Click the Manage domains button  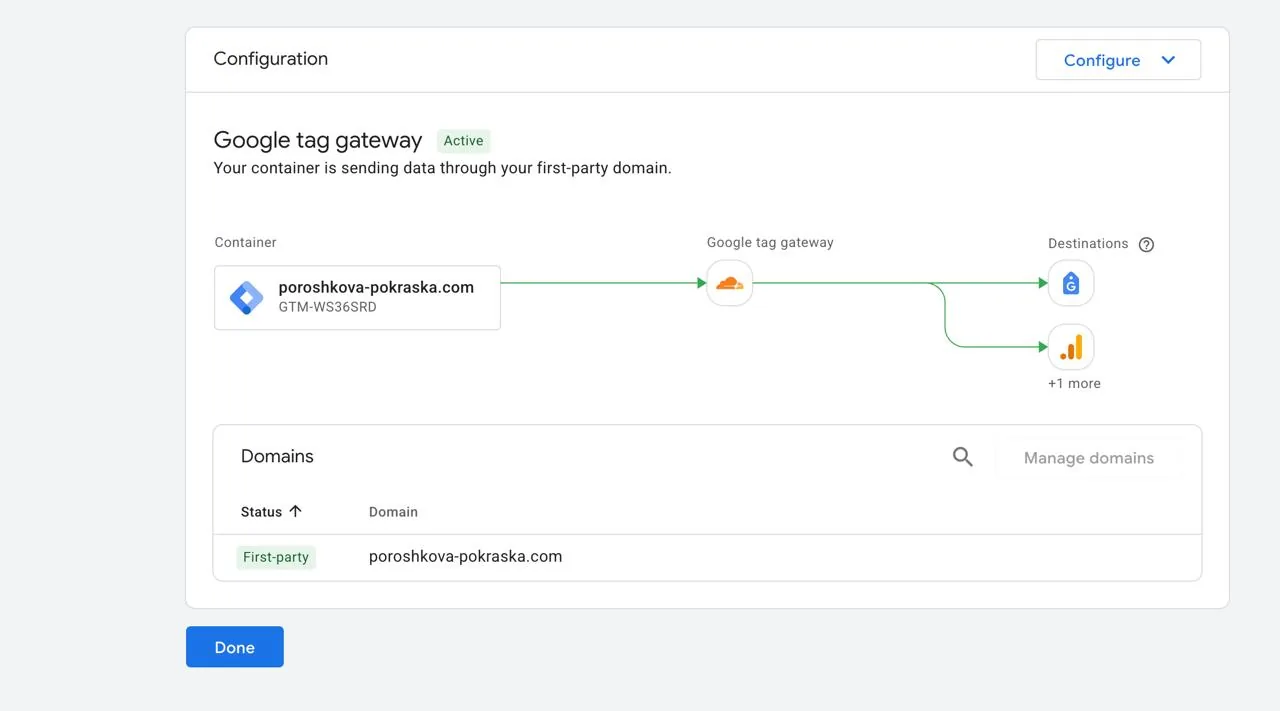point(1089,458)
